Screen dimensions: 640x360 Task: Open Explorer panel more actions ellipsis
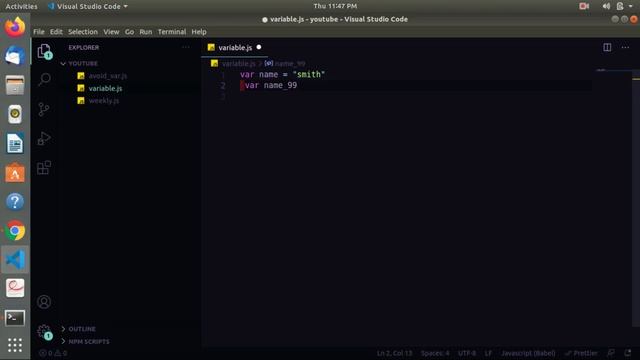185,47
